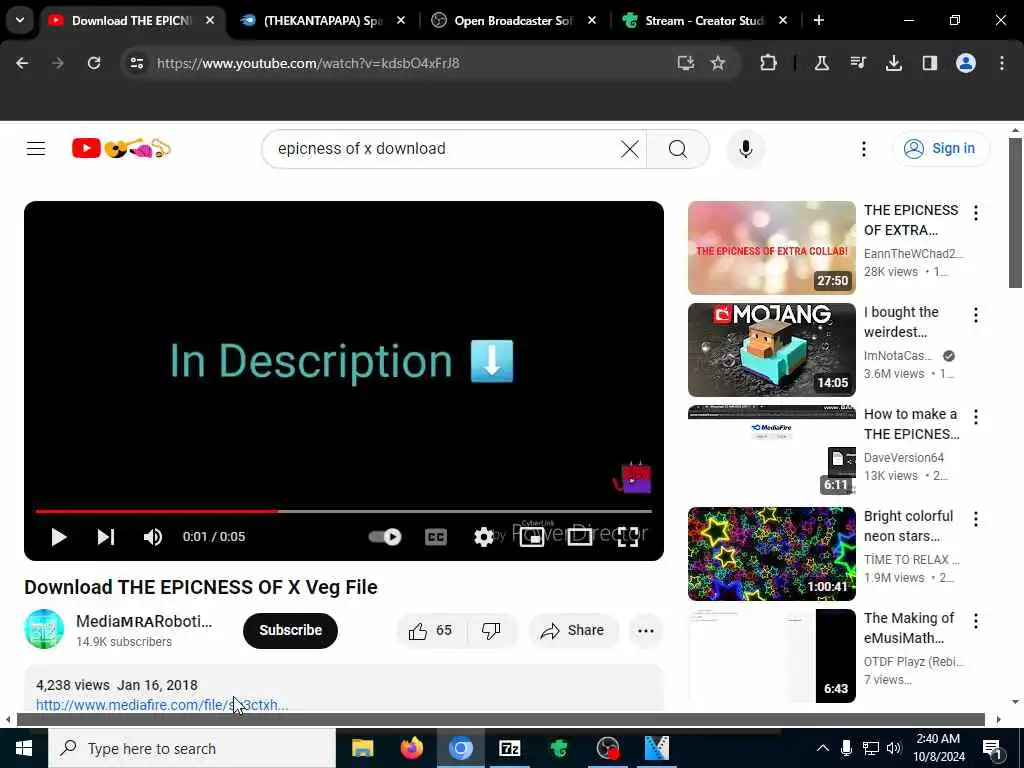Click the address bar URL

click(x=308, y=63)
